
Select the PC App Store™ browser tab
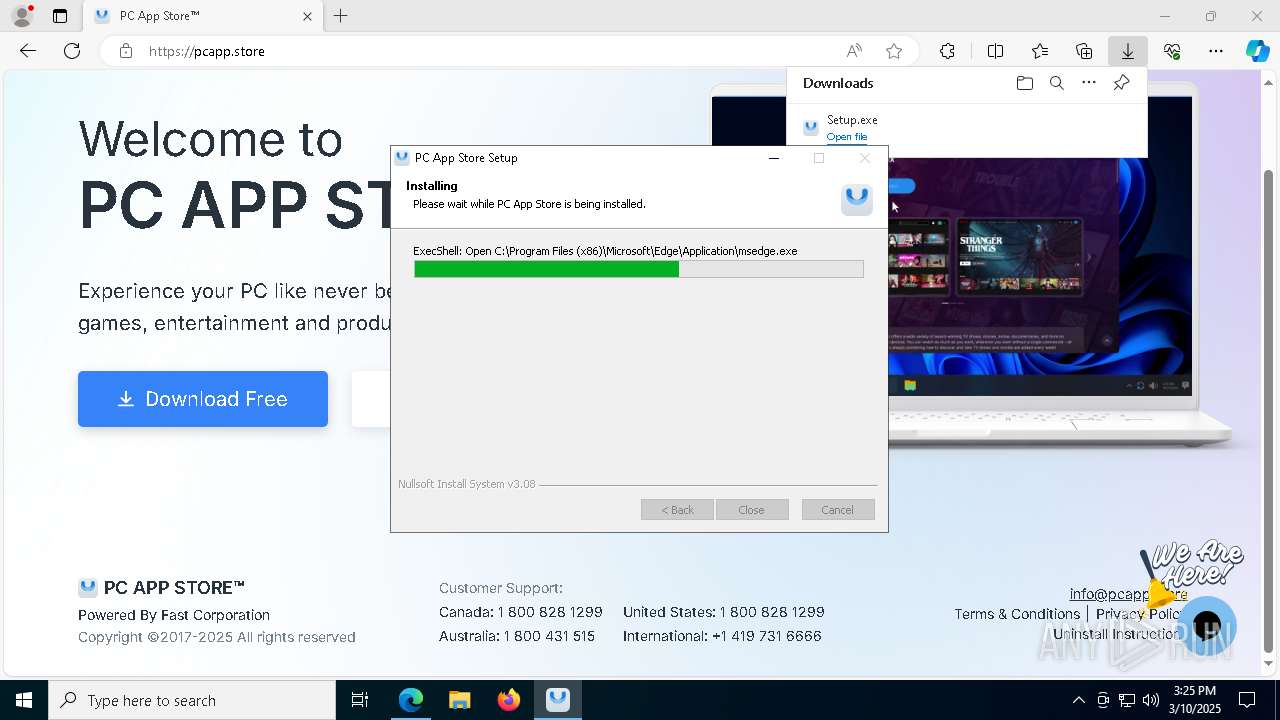coord(203,16)
